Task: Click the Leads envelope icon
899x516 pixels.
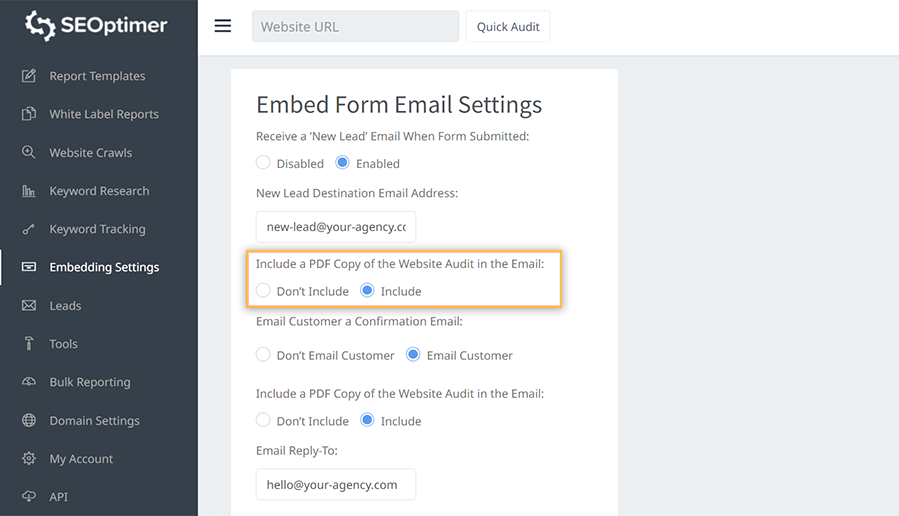Action: point(29,306)
